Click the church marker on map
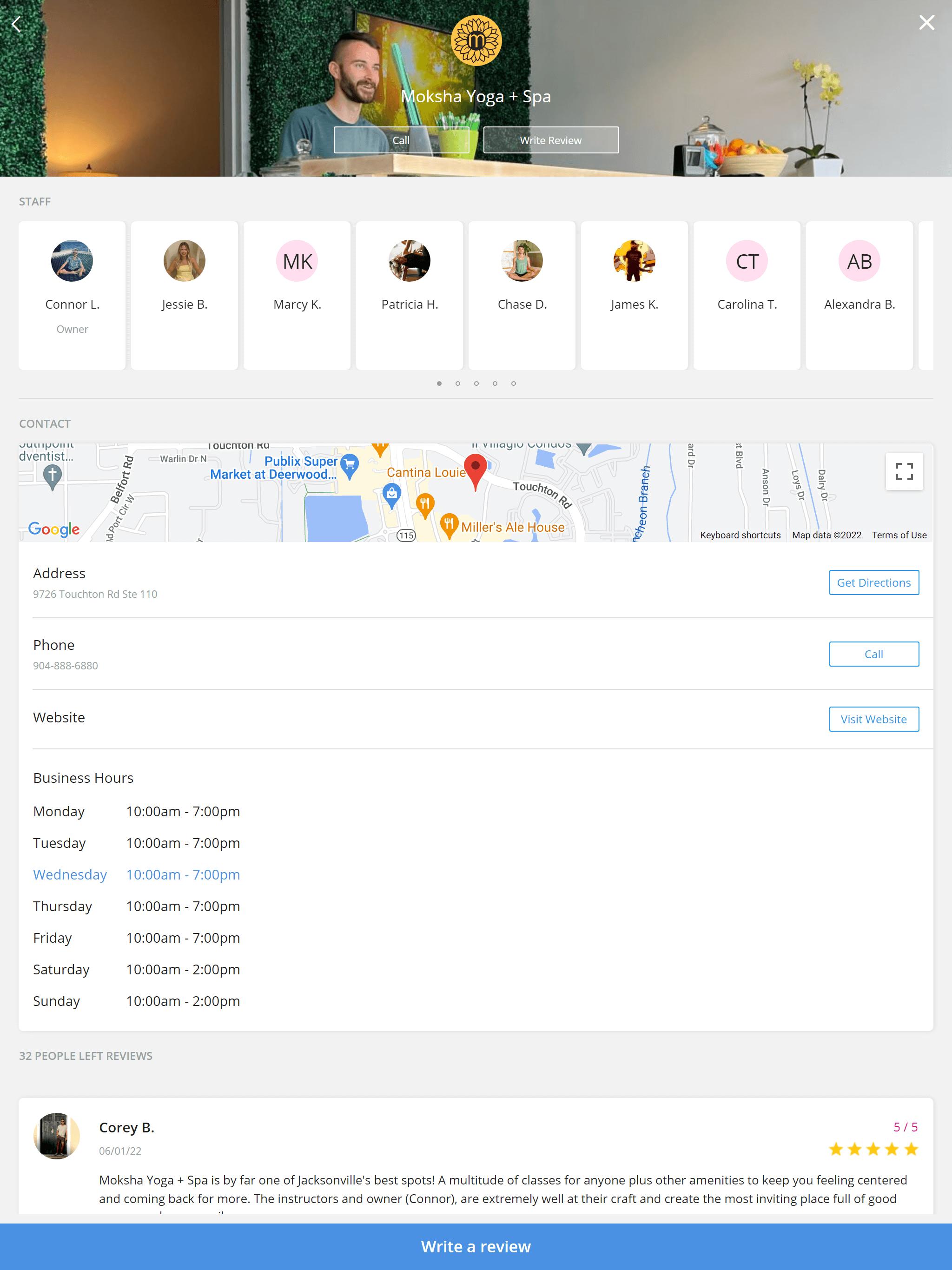Screen dimensions: 952x1270 click(52, 476)
